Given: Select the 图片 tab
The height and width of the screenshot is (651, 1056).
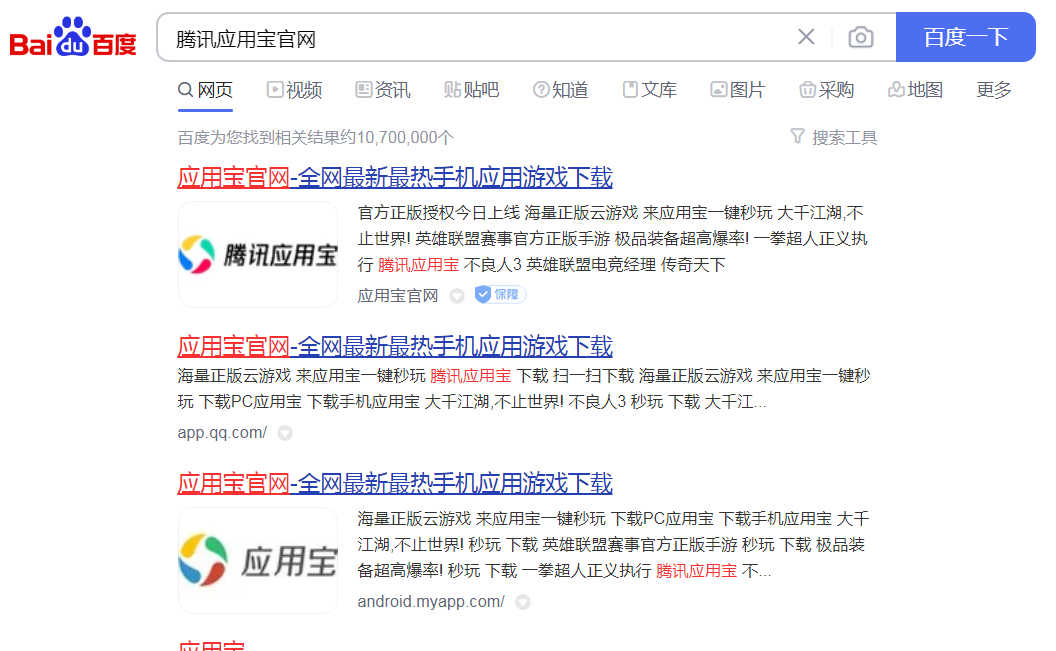Looking at the screenshot, I should click(x=737, y=90).
